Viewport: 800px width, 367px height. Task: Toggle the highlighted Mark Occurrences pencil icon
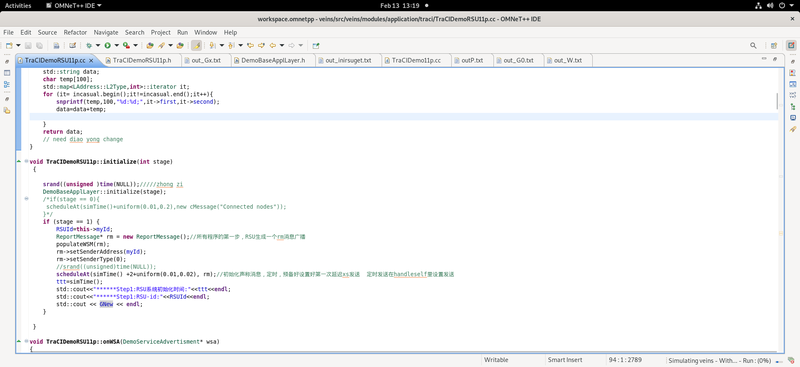[196, 45]
